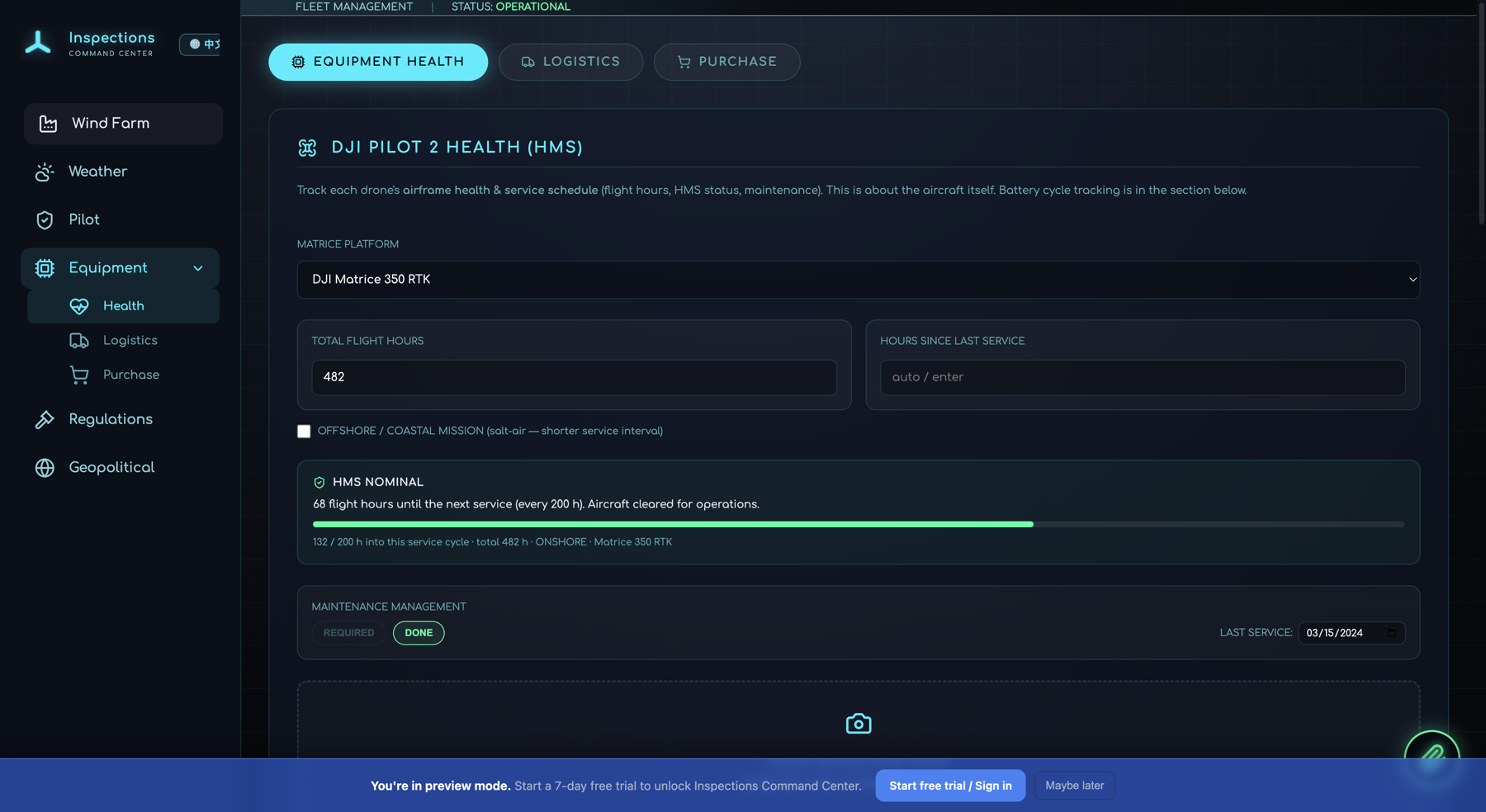Click the camera upload icon
This screenshot has width=1486, height=812.
(x=859, y=724)
